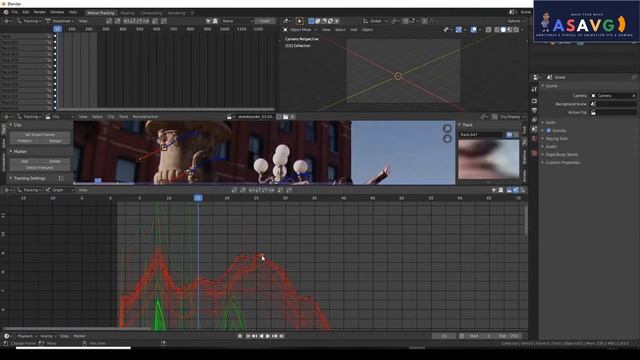640x360 pixels.
Task: Click the Set Scene Frames button
Action: coord(40,134)
